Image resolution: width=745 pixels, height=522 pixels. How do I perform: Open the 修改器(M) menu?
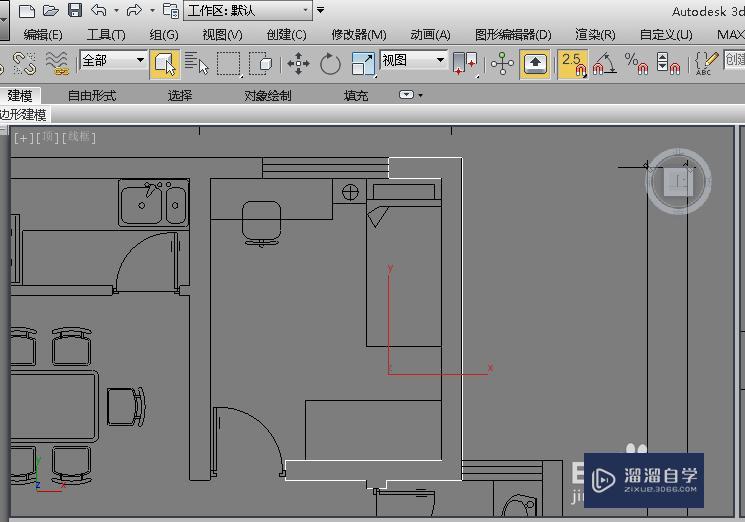coord(359,35)
